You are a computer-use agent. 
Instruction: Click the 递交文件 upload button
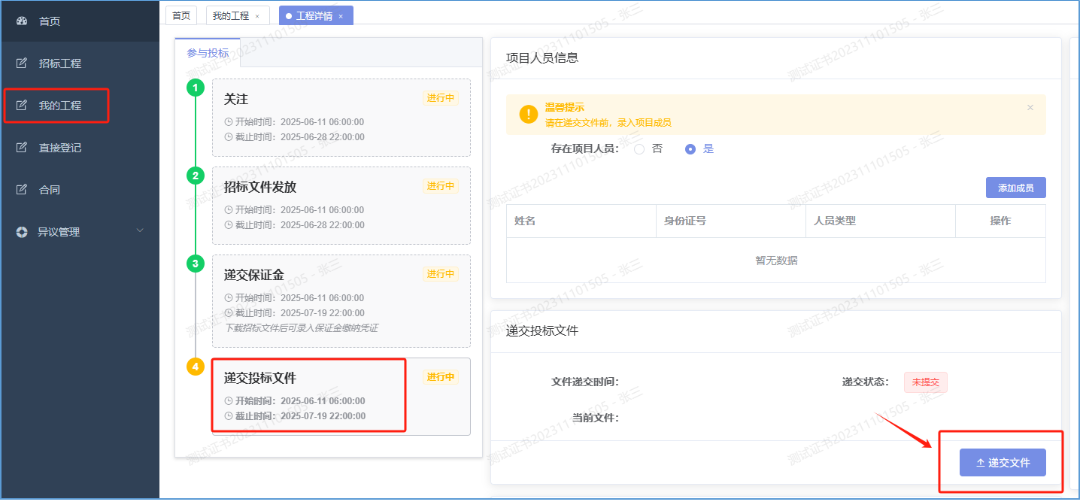[x=1003, y=463]
